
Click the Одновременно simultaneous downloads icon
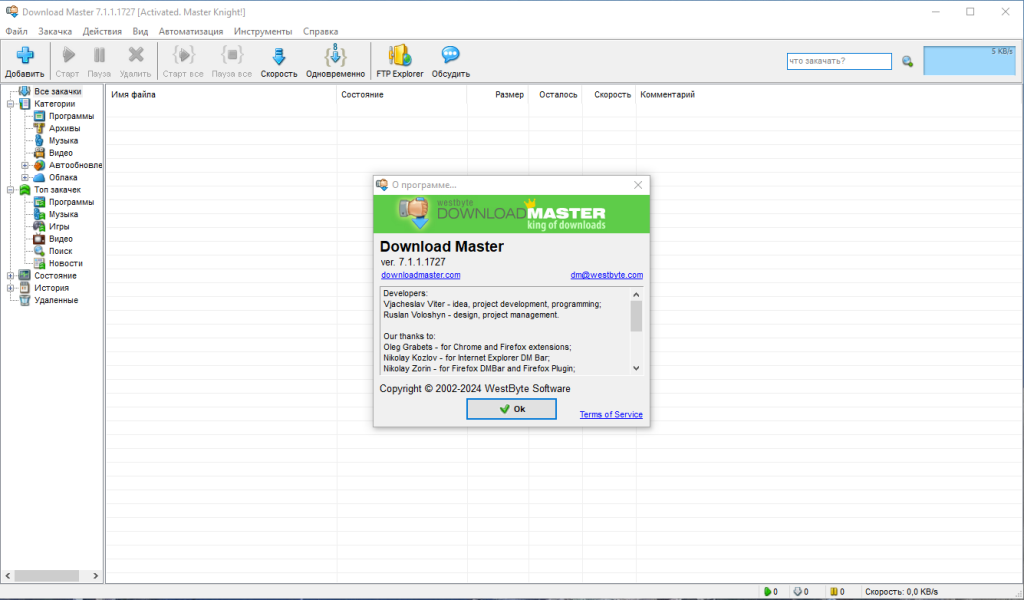tap(335, 55)
